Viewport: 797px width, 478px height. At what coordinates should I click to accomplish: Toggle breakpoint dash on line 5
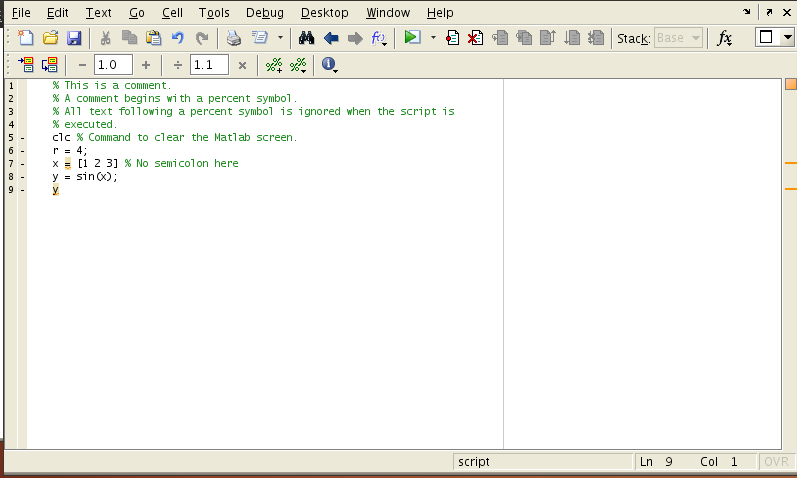point(22,137)
